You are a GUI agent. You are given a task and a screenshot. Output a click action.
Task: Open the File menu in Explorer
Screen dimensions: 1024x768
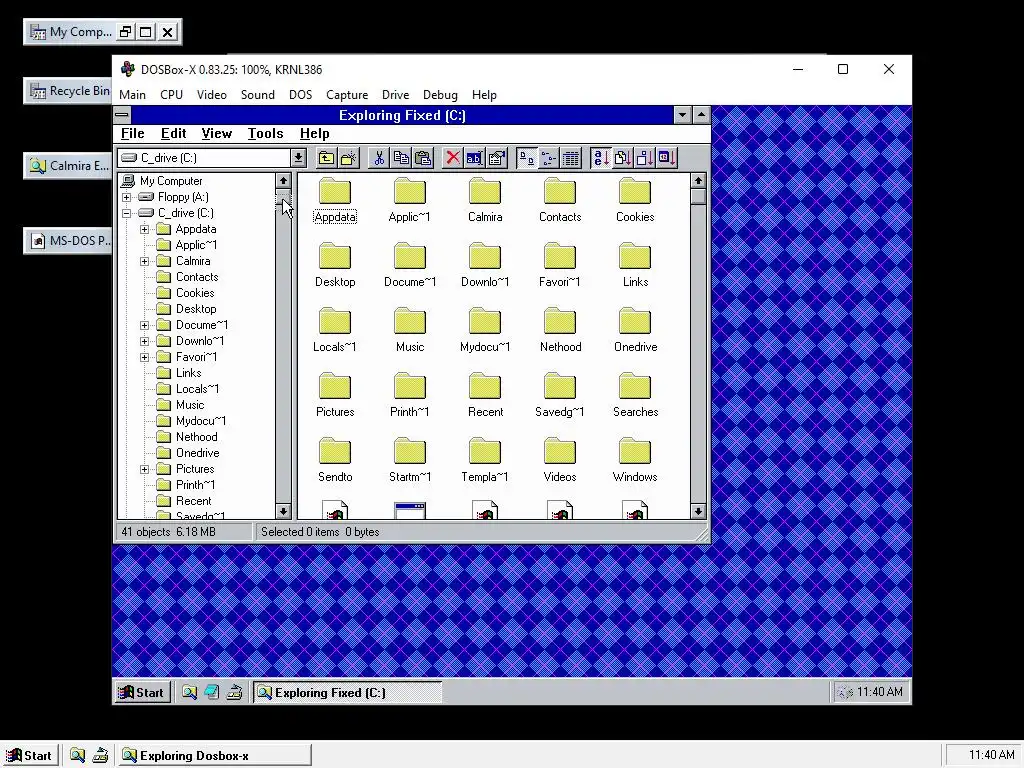pyautogui.click(x=133, y=133)
